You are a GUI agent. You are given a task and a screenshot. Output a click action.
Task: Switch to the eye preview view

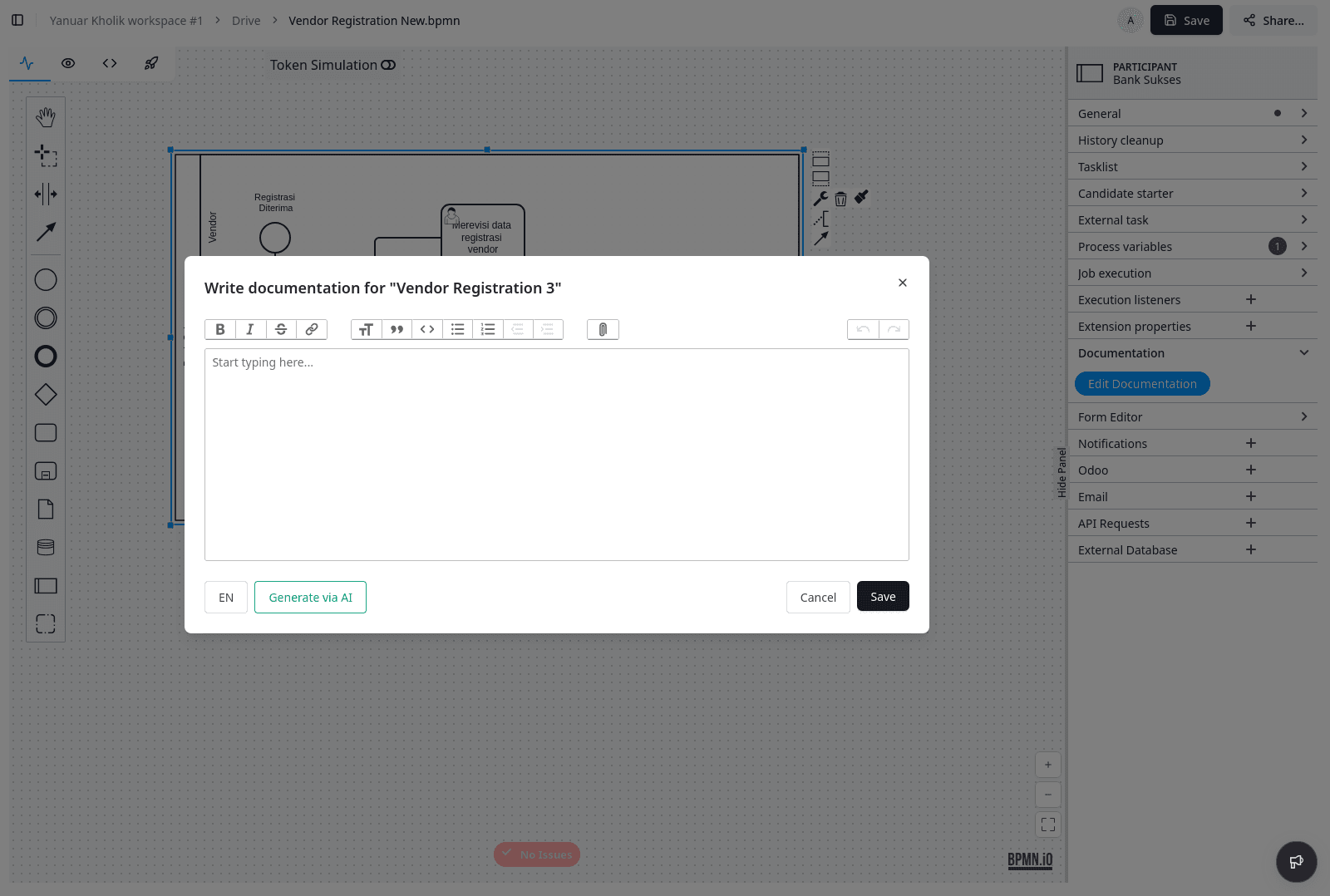point(68,63)
